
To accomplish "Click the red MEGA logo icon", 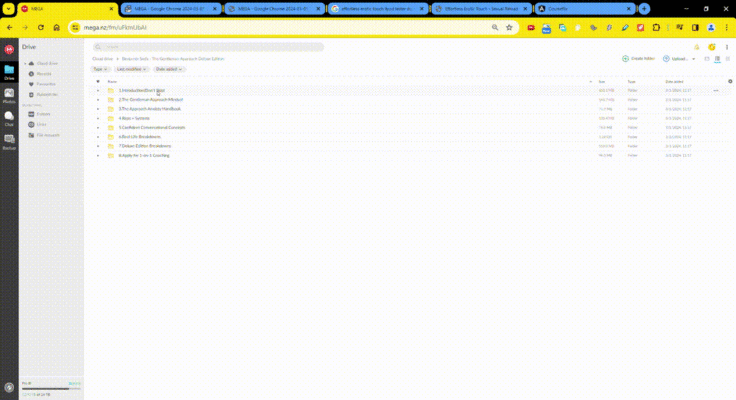I will click(x=9, y=49).
